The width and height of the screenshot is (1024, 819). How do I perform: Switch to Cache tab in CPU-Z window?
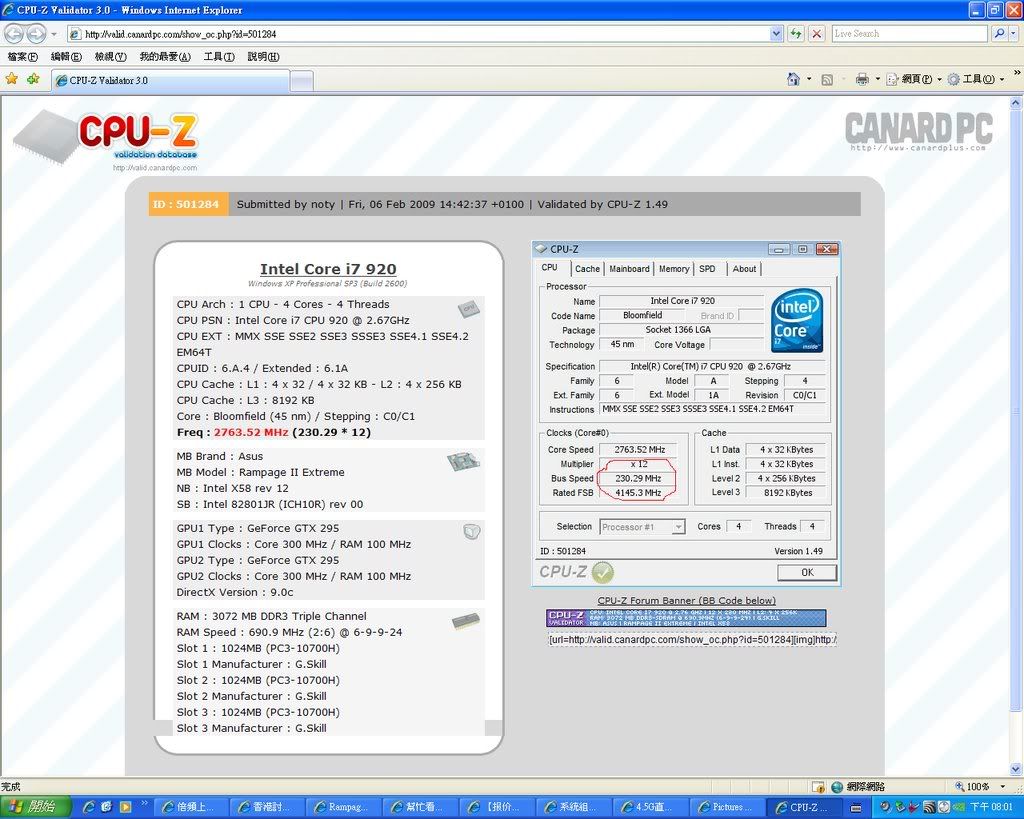587,268
